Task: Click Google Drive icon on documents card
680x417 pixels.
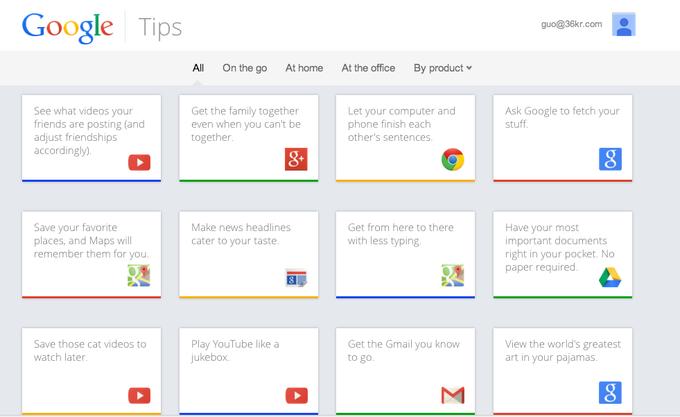Action: pos(610,277)
